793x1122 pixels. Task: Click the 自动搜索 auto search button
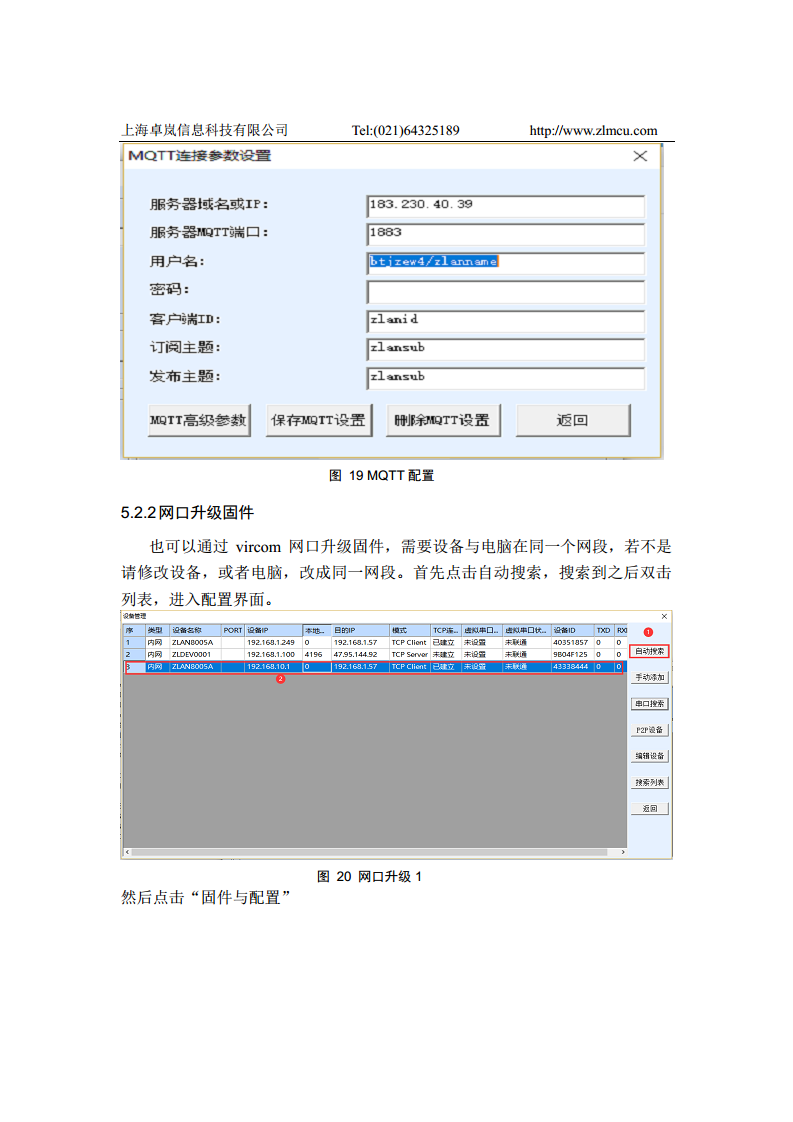coord(649,651)
